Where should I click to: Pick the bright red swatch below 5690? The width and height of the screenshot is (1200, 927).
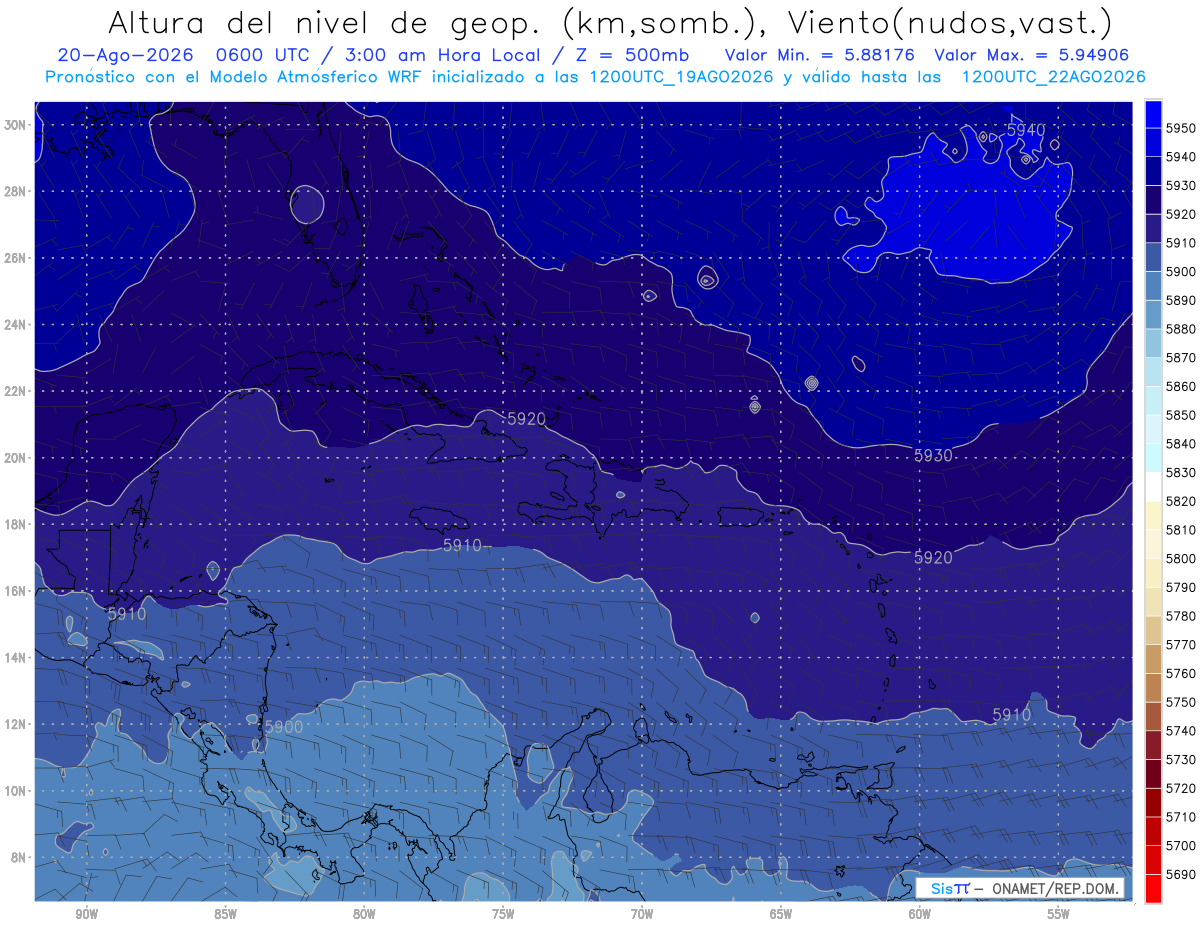pos(1153,888)
